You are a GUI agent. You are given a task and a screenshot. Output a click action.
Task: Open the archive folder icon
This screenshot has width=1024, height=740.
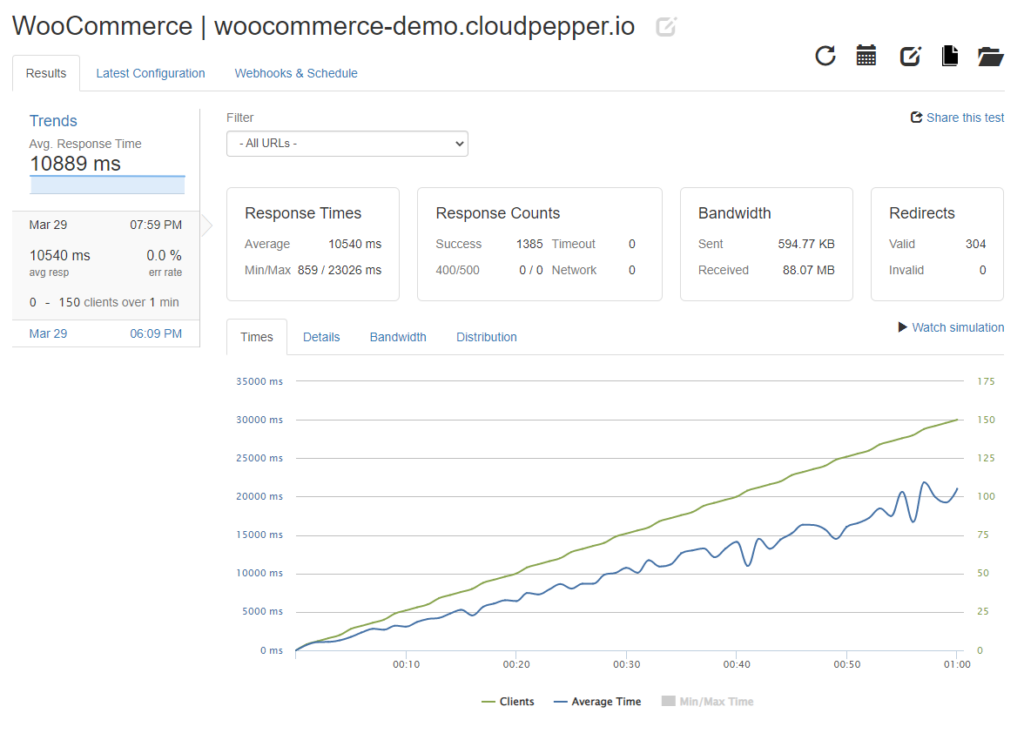coord(991,57)
